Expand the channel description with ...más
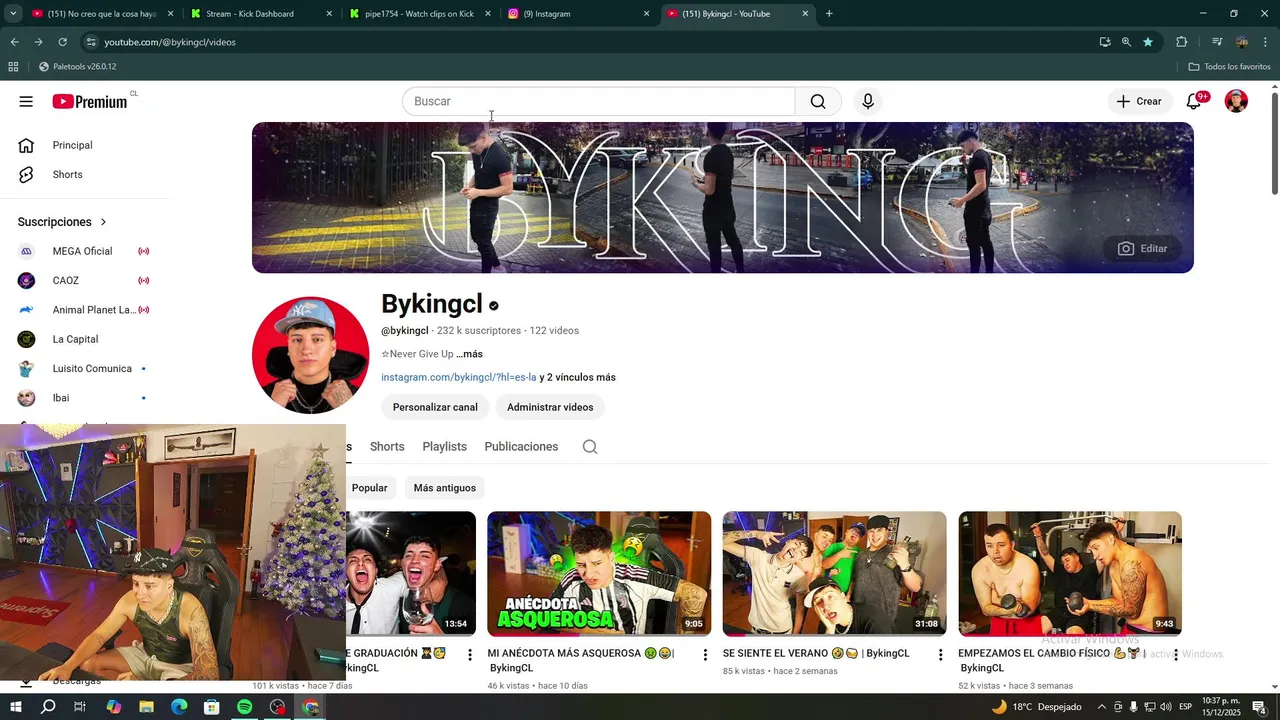The image size is (1280, 720). (469, 354)
